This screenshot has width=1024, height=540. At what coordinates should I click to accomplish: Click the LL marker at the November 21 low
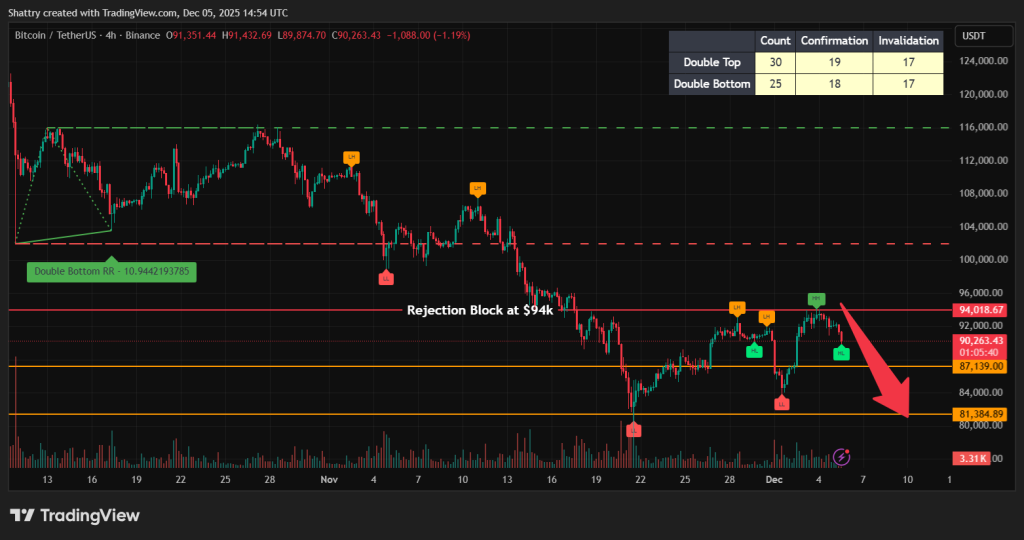point(633,429)
